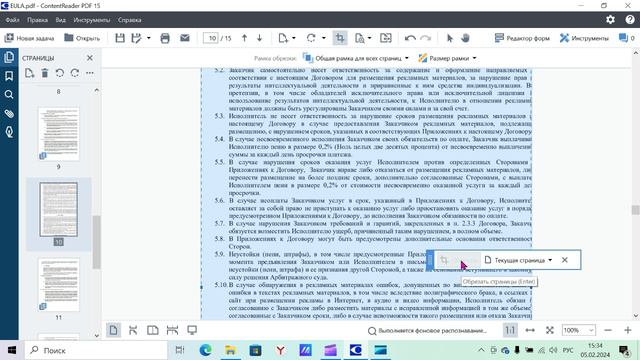Open the Файл menu
Image resolution: width=640 pixels, height=360 pixels.
13,20
